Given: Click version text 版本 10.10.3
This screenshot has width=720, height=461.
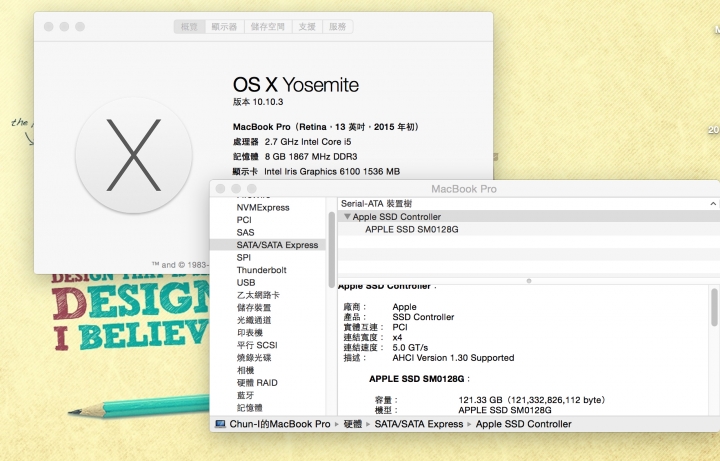Looking at the screenshot, I should point(258,102).
